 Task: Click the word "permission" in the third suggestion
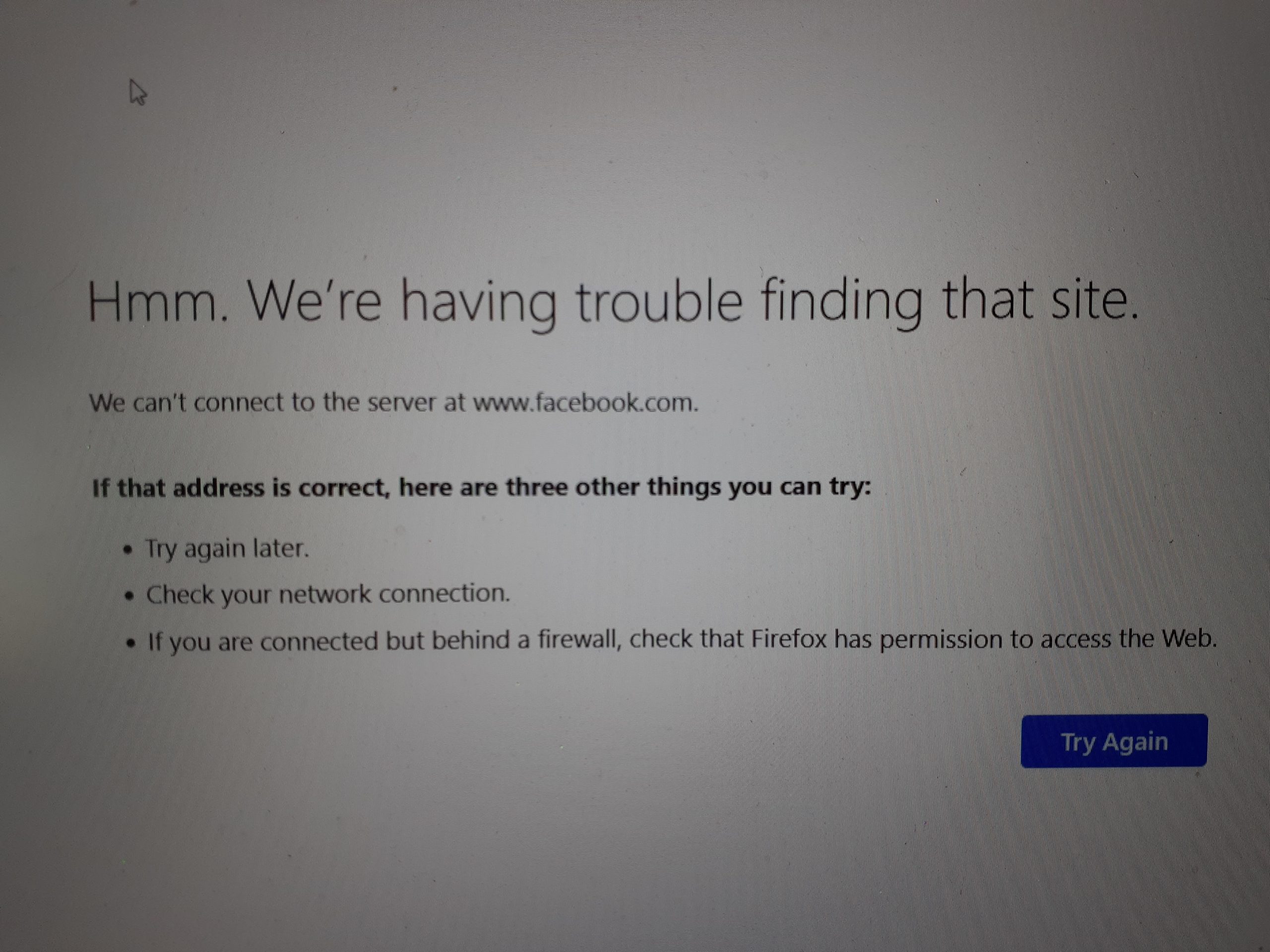[941, 639]
